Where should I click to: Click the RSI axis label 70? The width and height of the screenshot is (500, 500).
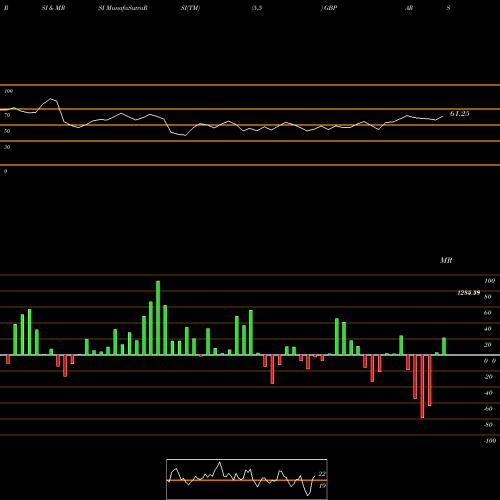[7, 115]
